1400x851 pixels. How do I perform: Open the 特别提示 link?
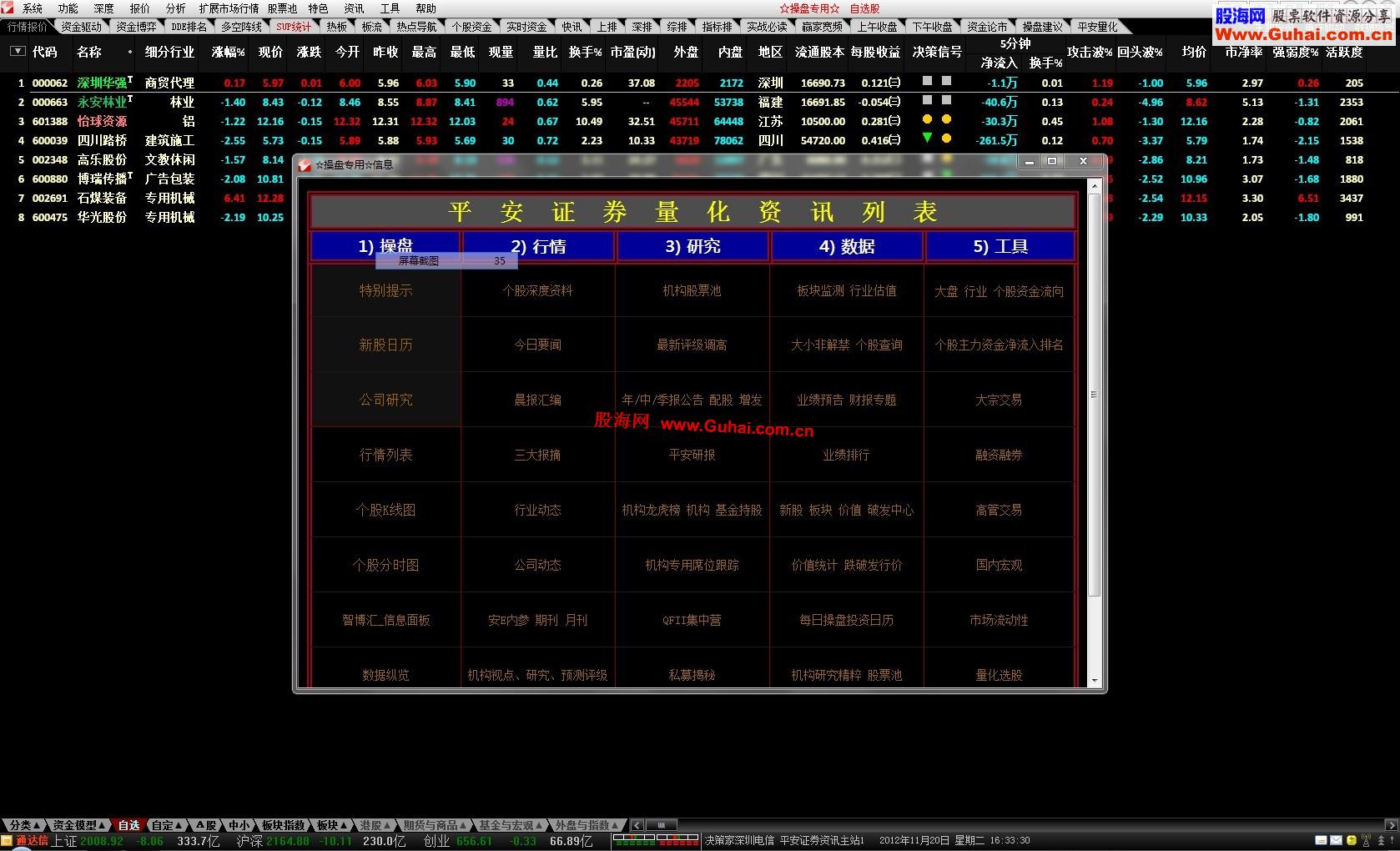[x=385, y=290]
